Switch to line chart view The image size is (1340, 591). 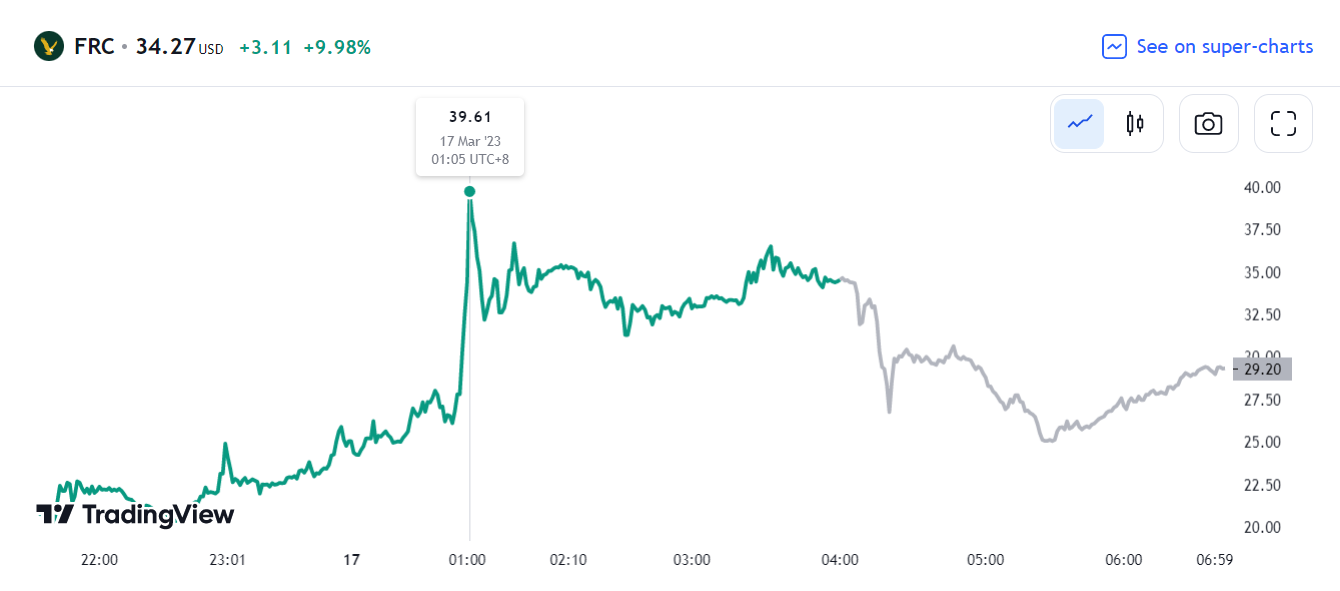click(x=1080, y=124)
